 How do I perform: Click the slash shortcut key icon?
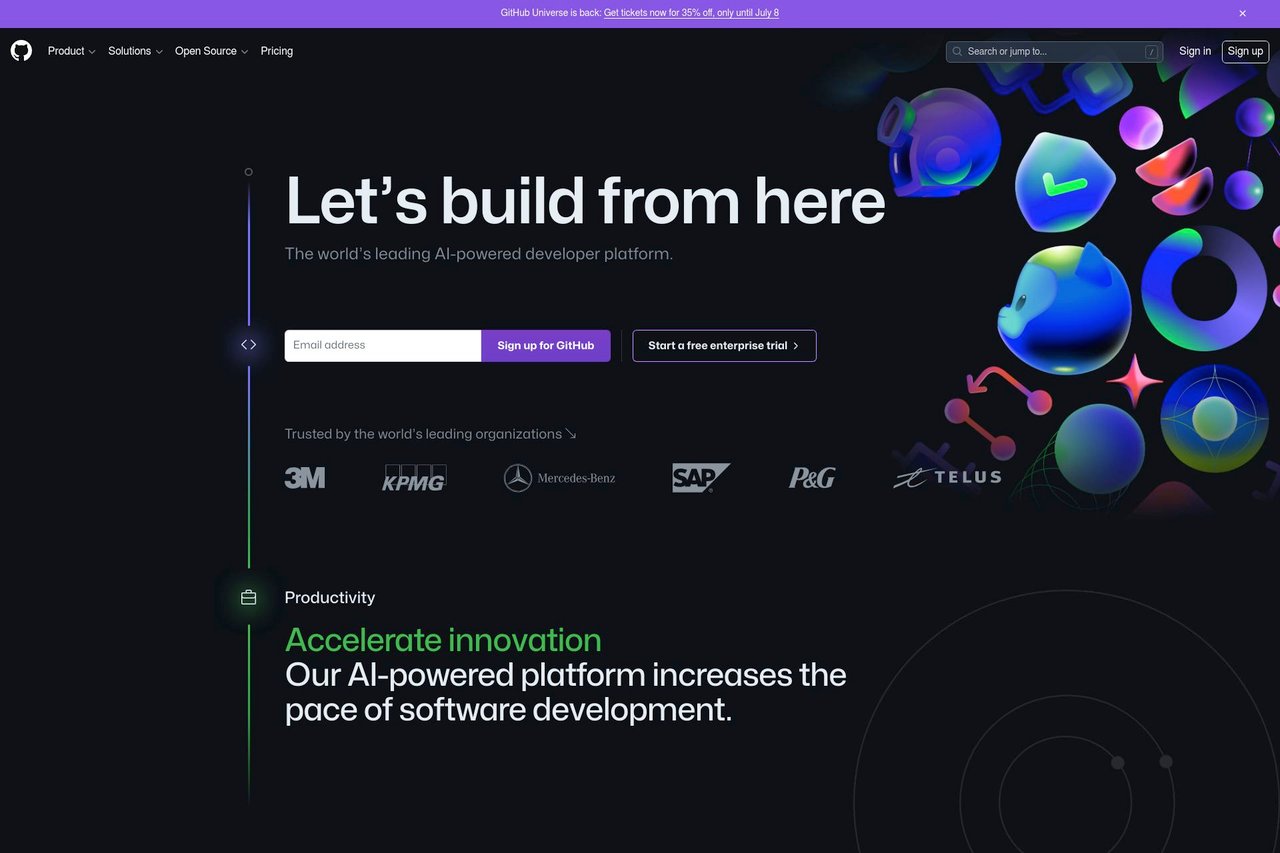click(x=1151, y=52)
